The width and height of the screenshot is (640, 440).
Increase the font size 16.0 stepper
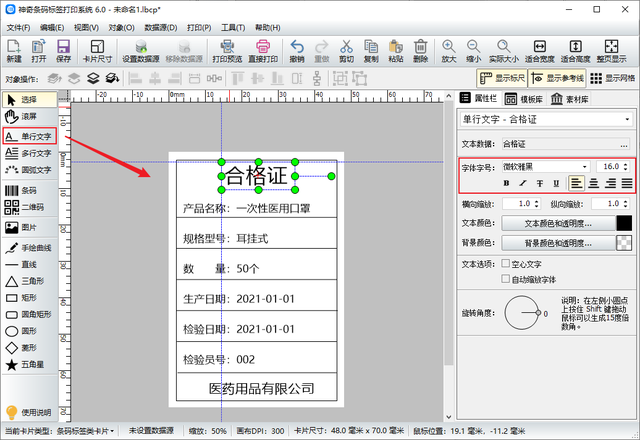(x=626, y=164)
